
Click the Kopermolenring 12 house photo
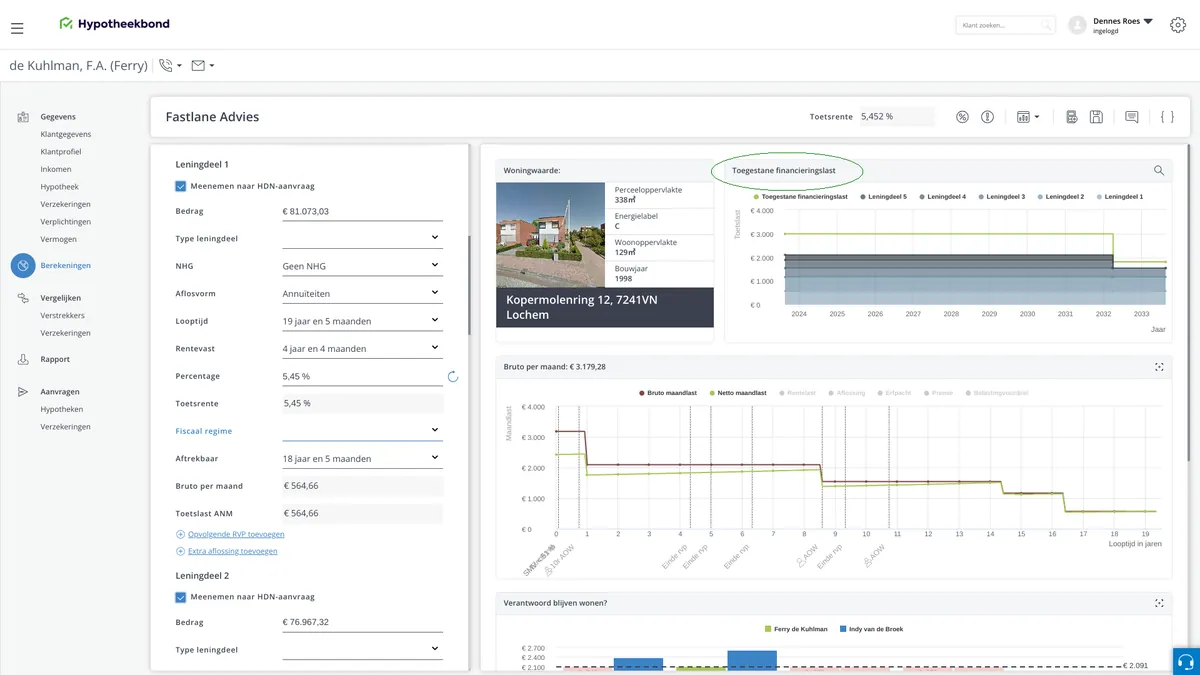551,235
